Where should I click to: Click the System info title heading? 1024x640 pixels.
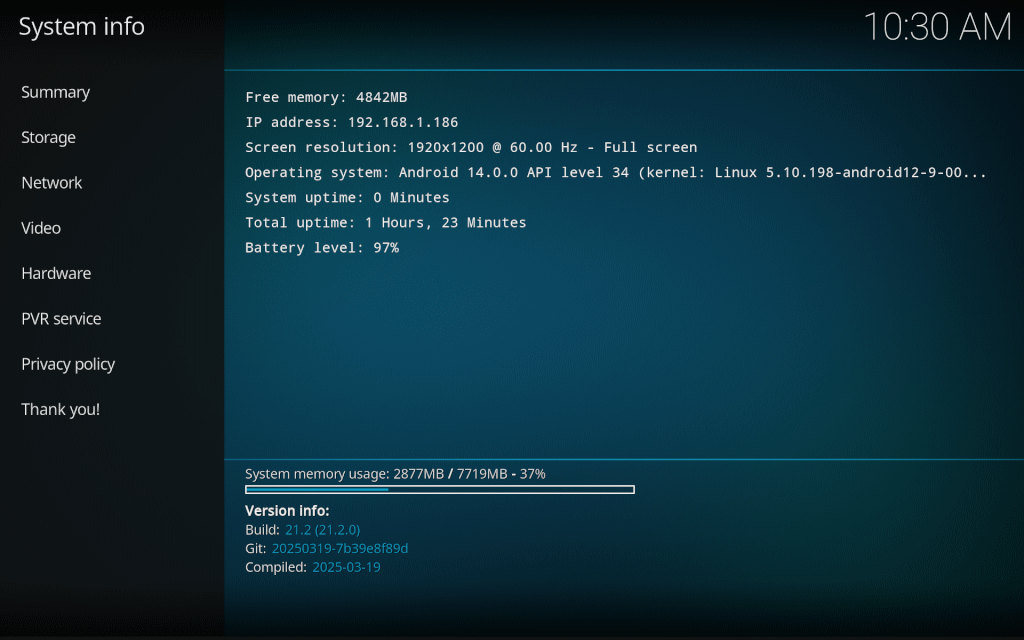82,27
